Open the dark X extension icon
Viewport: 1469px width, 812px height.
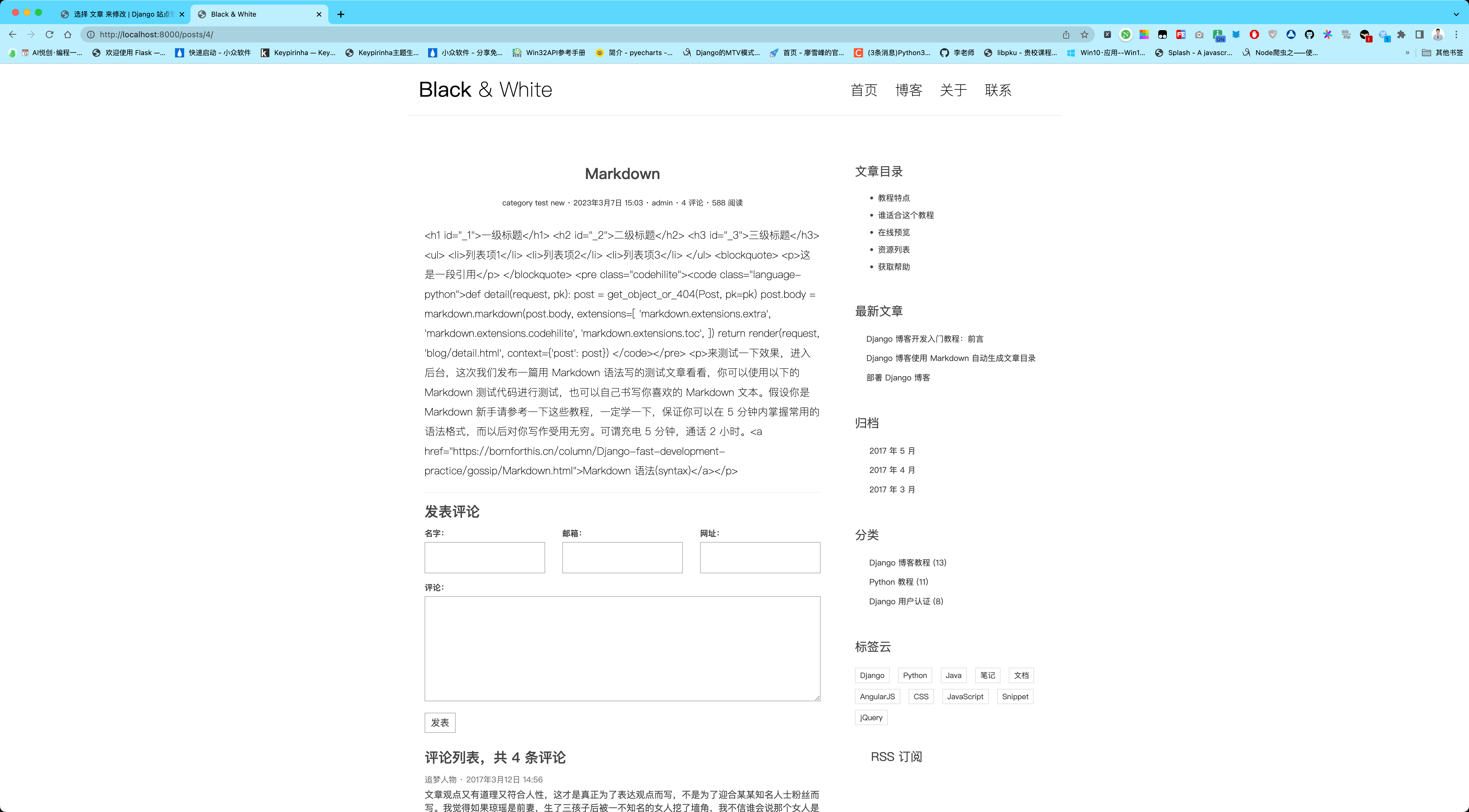click(1107, 34)
